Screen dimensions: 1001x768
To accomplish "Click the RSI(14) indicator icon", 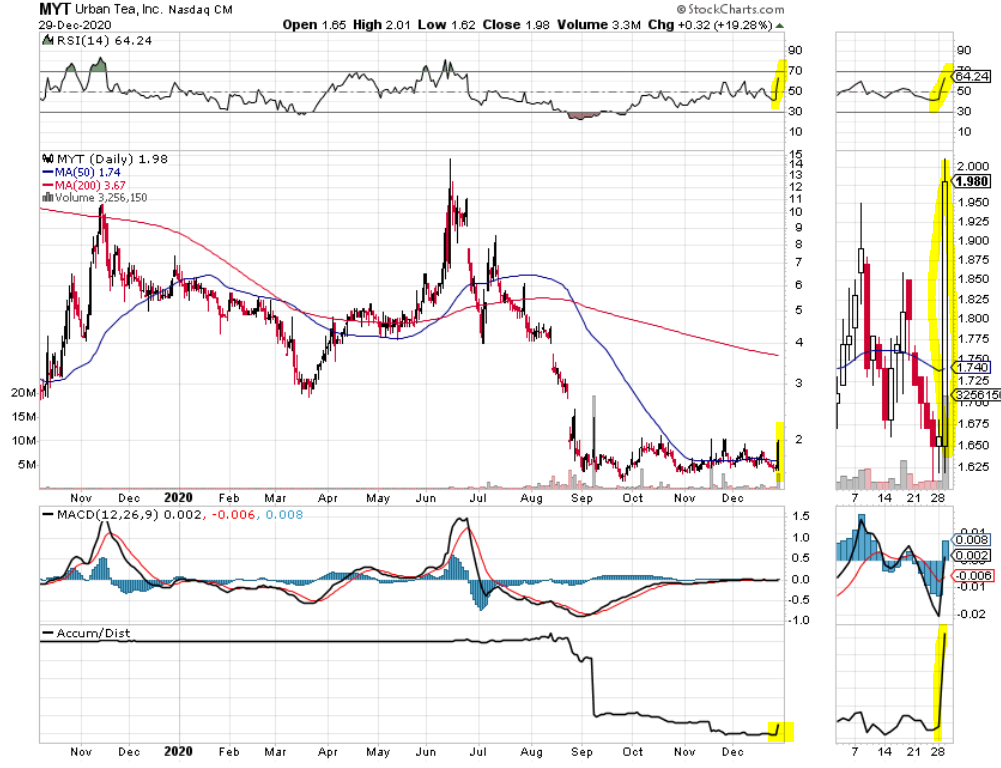I will coord(48,40).
